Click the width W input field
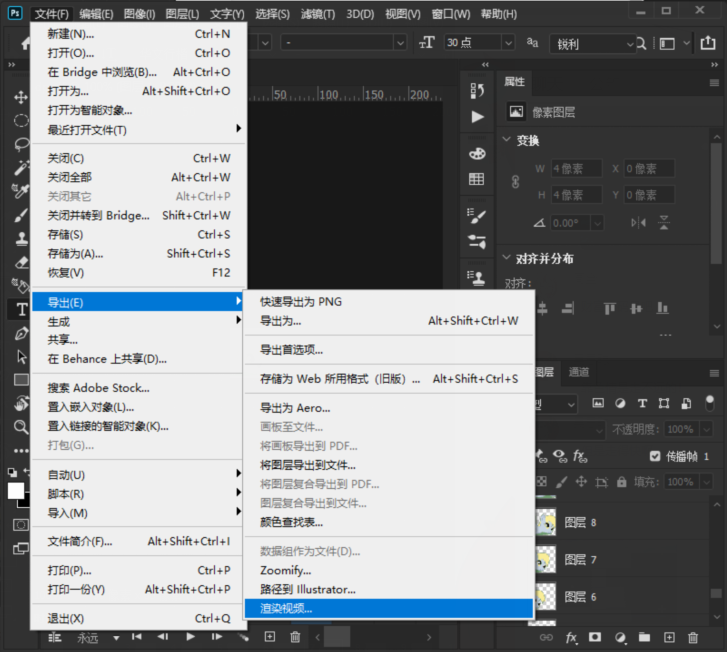This screenshot has width=727, height=652. 576,168
